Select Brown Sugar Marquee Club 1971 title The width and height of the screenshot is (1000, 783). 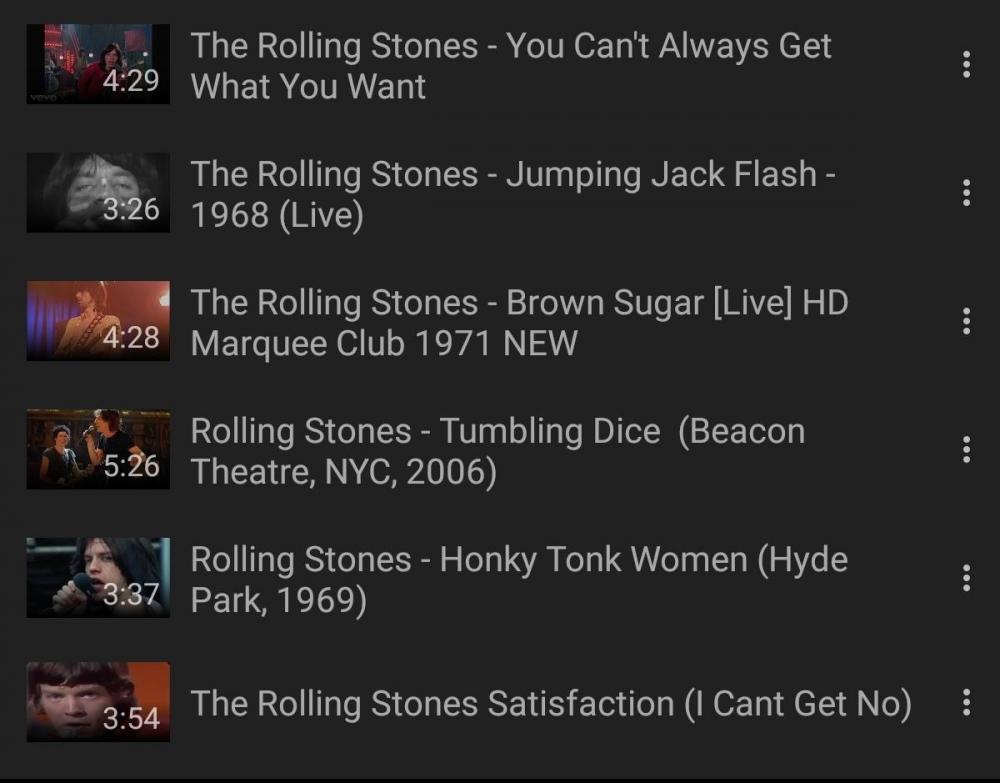[x=519, y=322]
